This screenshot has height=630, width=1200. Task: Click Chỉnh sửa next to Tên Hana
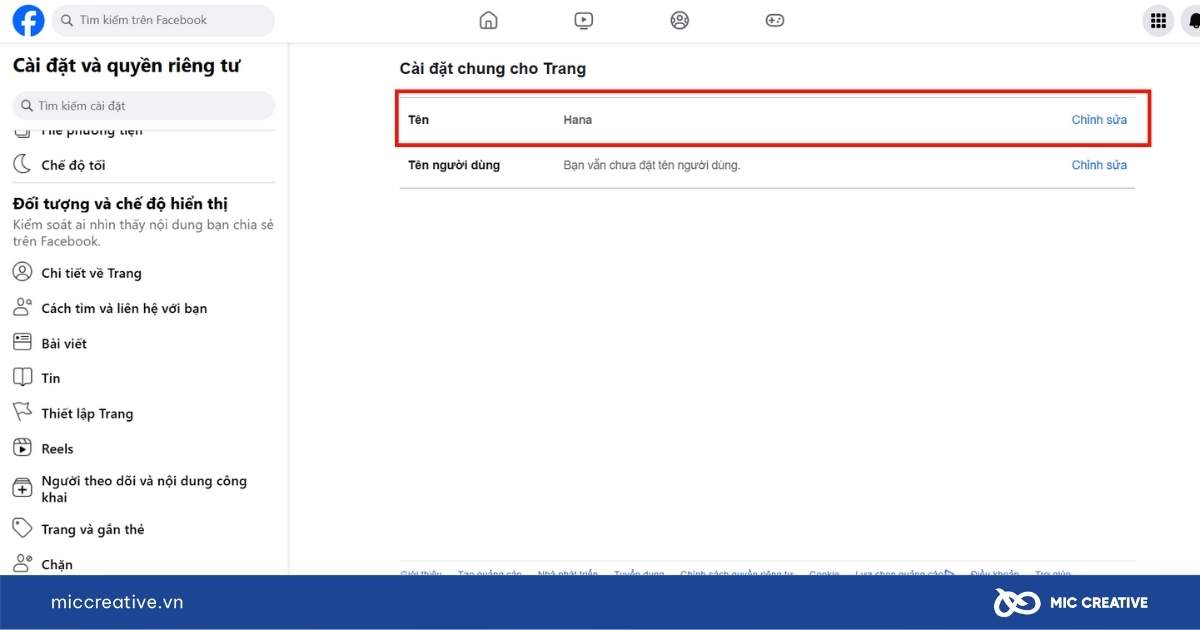1099,120
